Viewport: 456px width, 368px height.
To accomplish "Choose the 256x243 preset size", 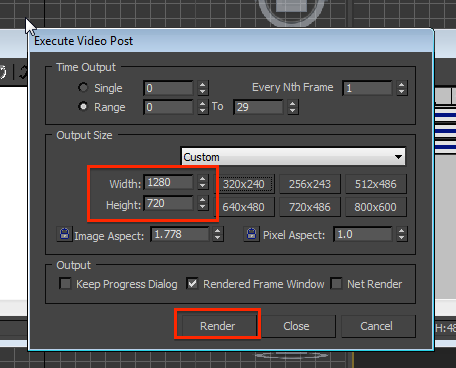I will pyautogui.click(x=310, y=184).
